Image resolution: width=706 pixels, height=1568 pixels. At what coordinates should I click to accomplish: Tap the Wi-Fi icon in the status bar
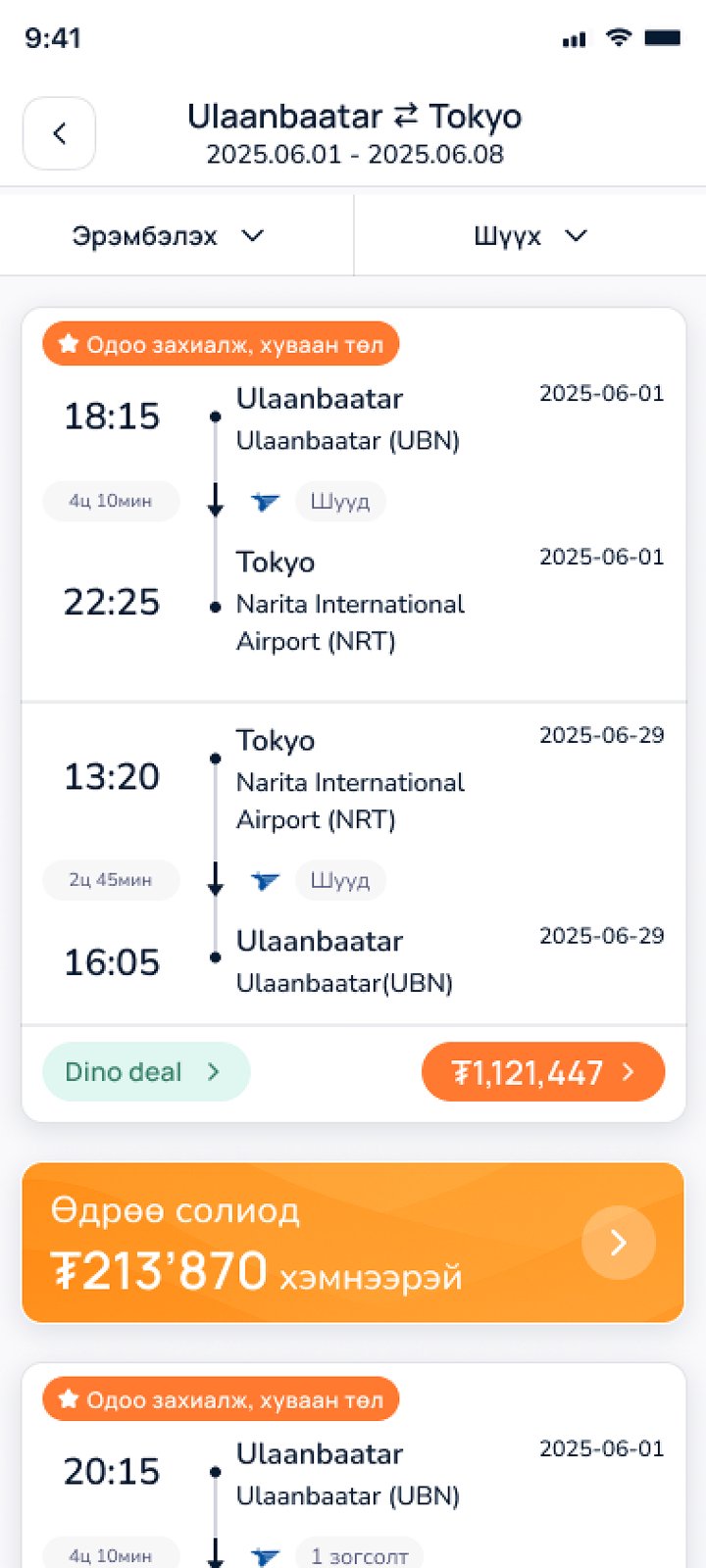(x=618, y=37)
